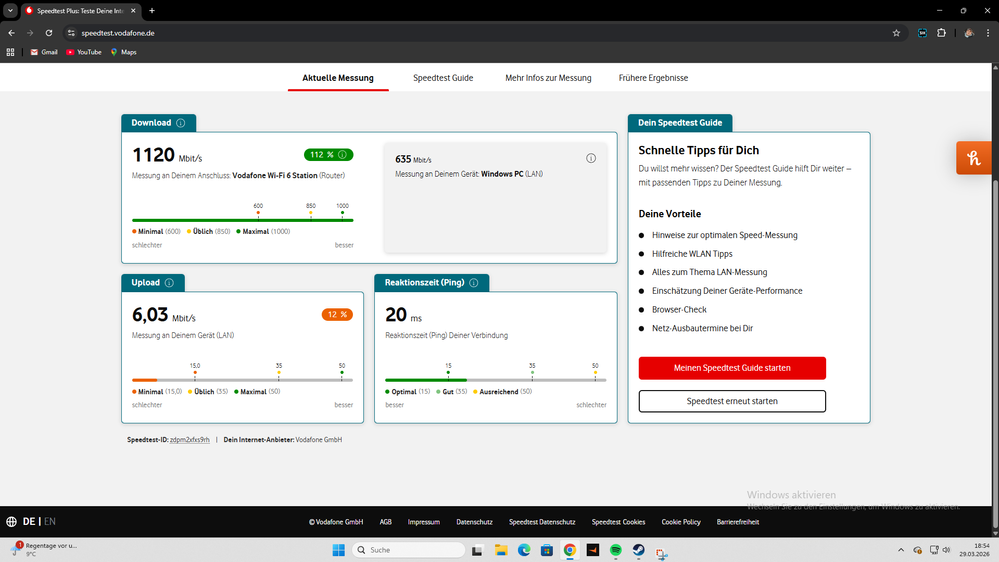The width and height of the screenshot is (999, 562).
Task: Open info icon in 635 Mbit/s device card
Action: [591, 158]
